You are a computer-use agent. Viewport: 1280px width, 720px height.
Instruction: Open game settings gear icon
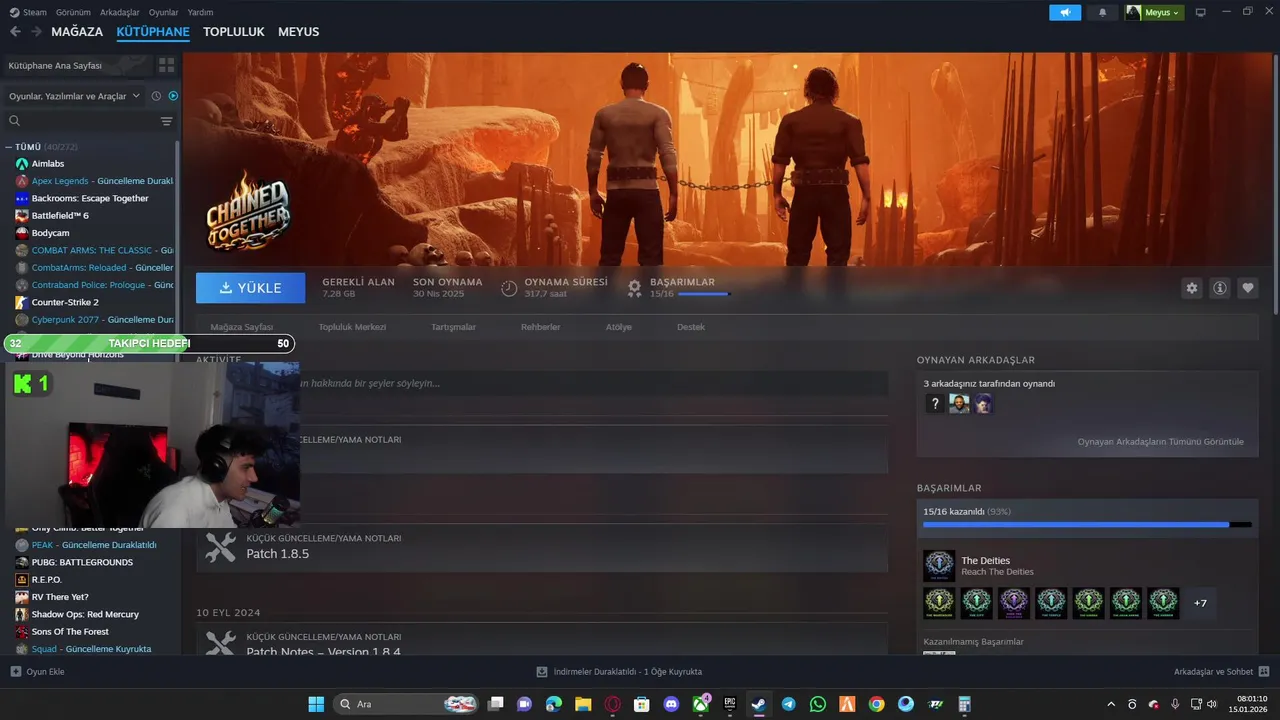click(x=1192, y=288)
